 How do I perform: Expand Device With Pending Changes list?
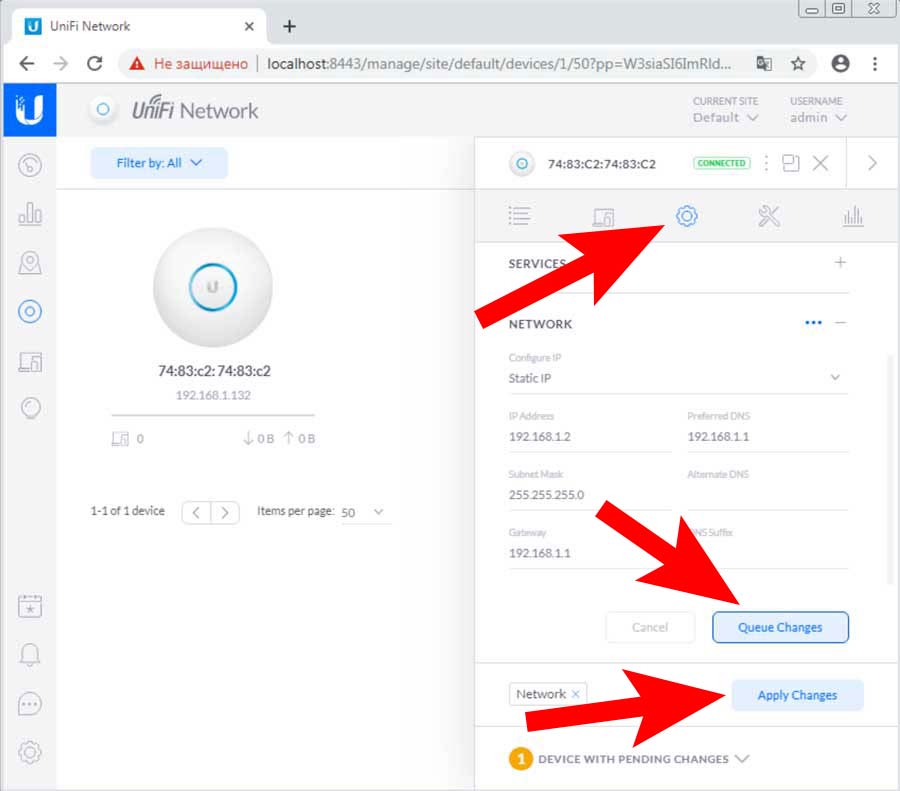(742, 759)
